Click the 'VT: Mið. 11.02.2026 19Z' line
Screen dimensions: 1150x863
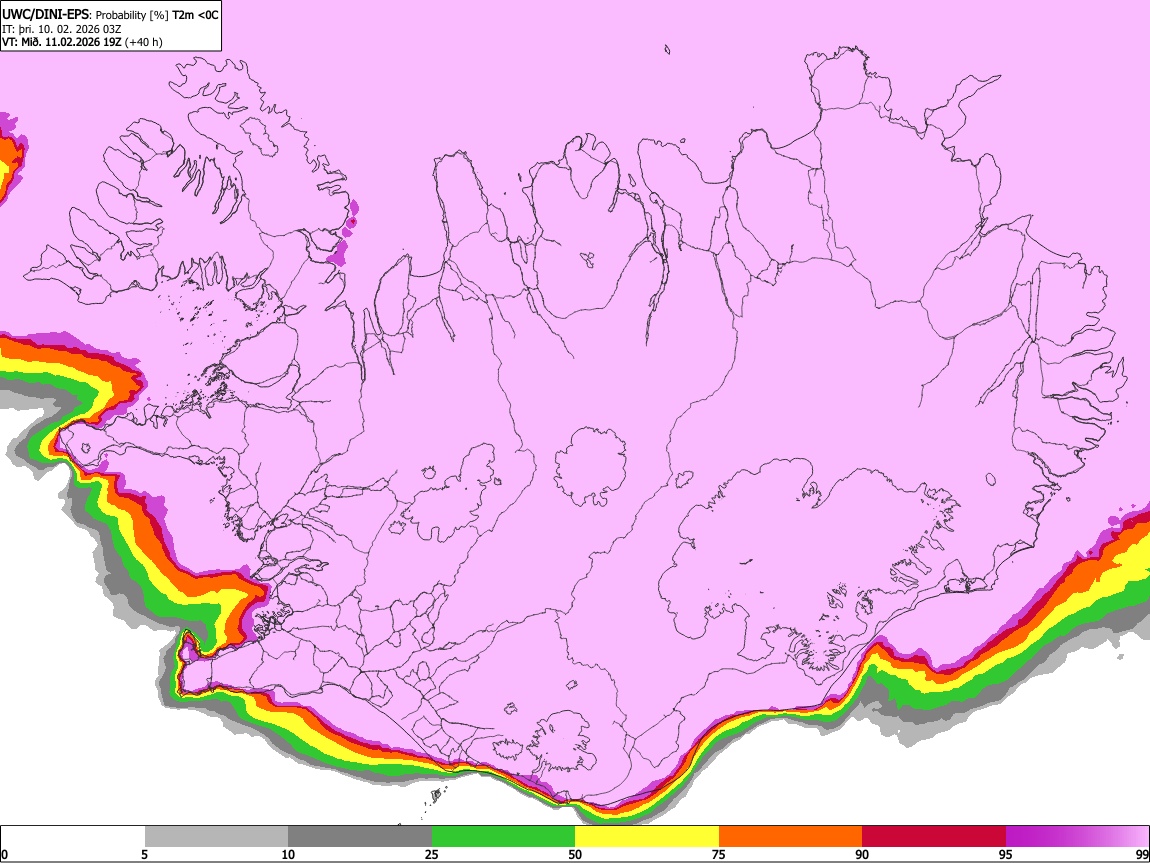point(62,42)
